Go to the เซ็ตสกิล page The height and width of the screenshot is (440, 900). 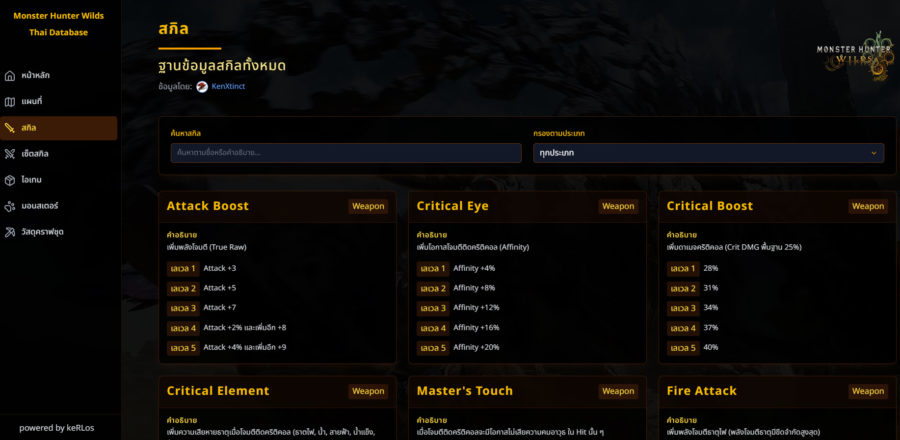pyautogui.click(x=59, y=154)
